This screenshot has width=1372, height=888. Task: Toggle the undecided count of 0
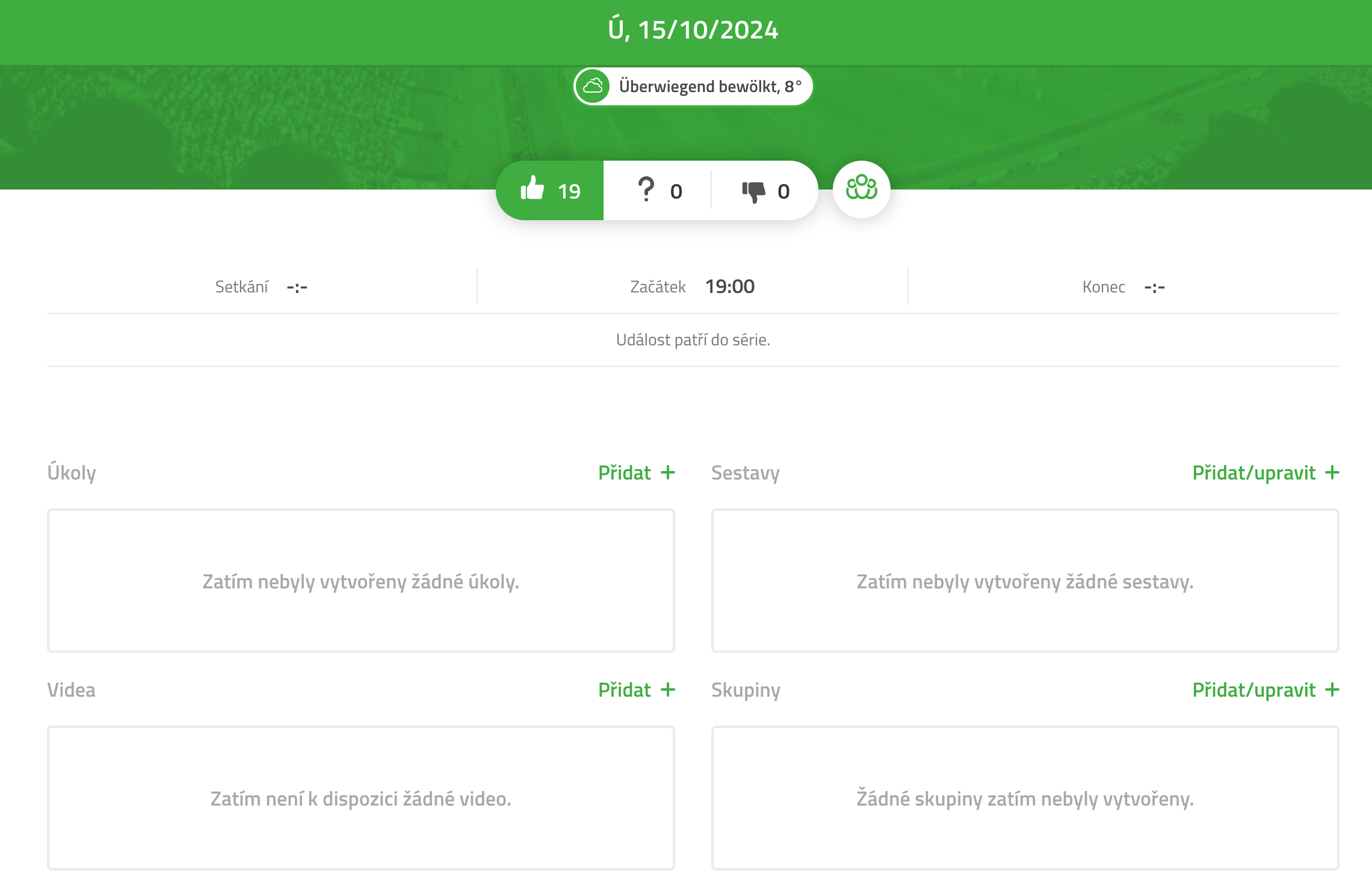click(676, 191)
